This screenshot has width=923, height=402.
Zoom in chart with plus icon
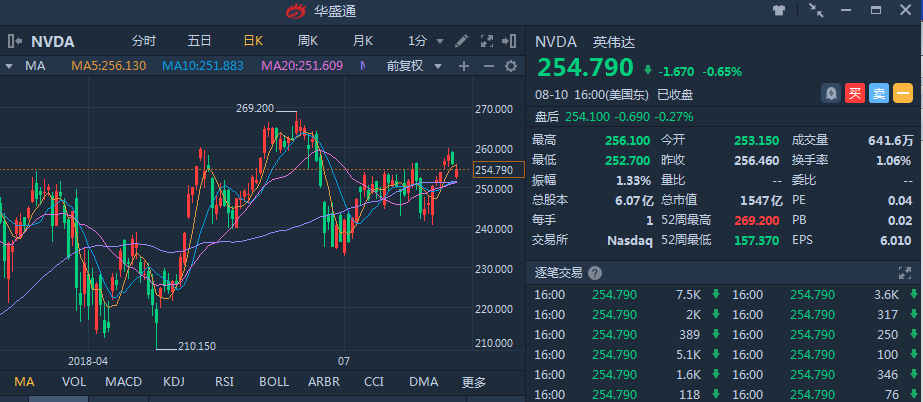pyautogui.click(x=463, y=66)
